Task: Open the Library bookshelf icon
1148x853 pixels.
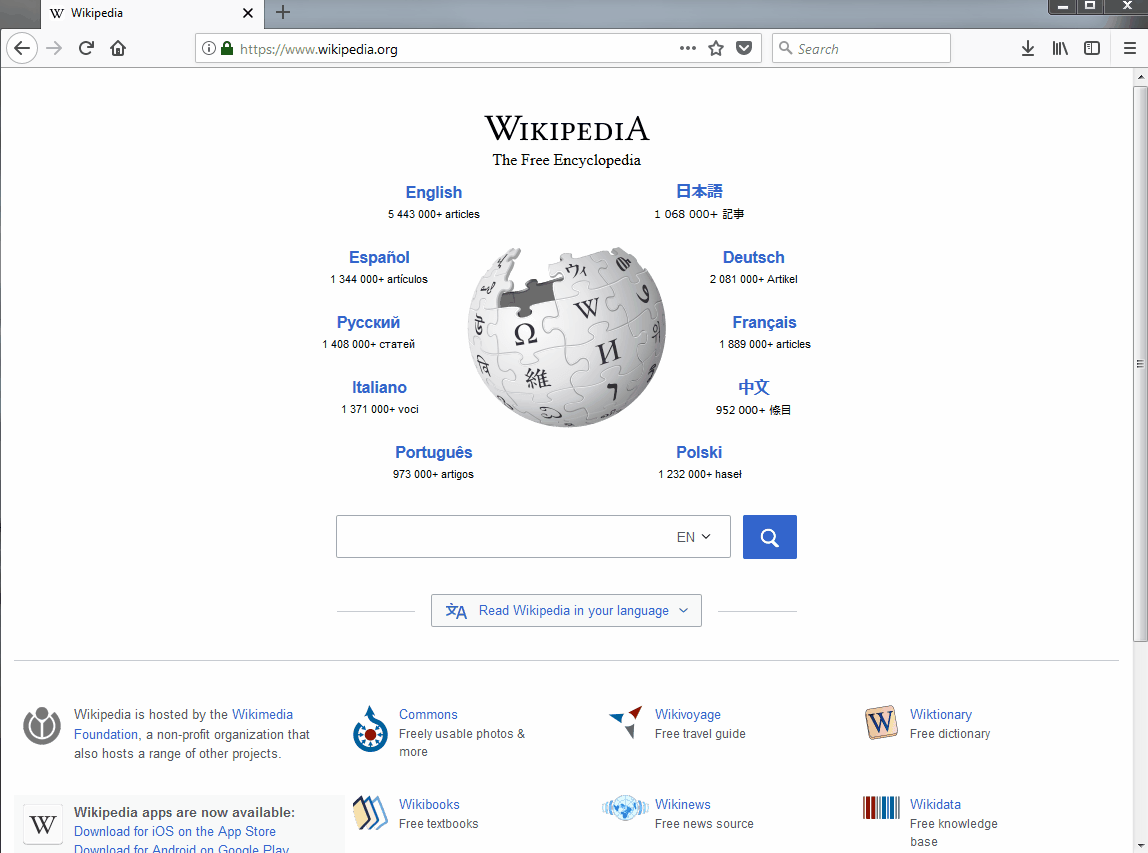Action: coord(1060,48)
